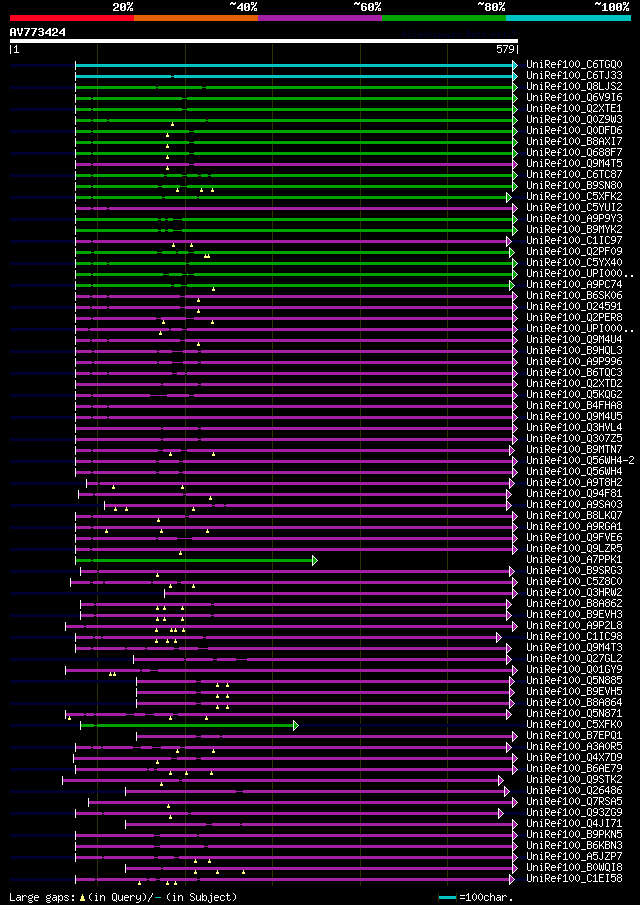The height and width of the screenshot is (905, 640).
Task: Select label UniRef100_B8AXI7
Action: 574,141
